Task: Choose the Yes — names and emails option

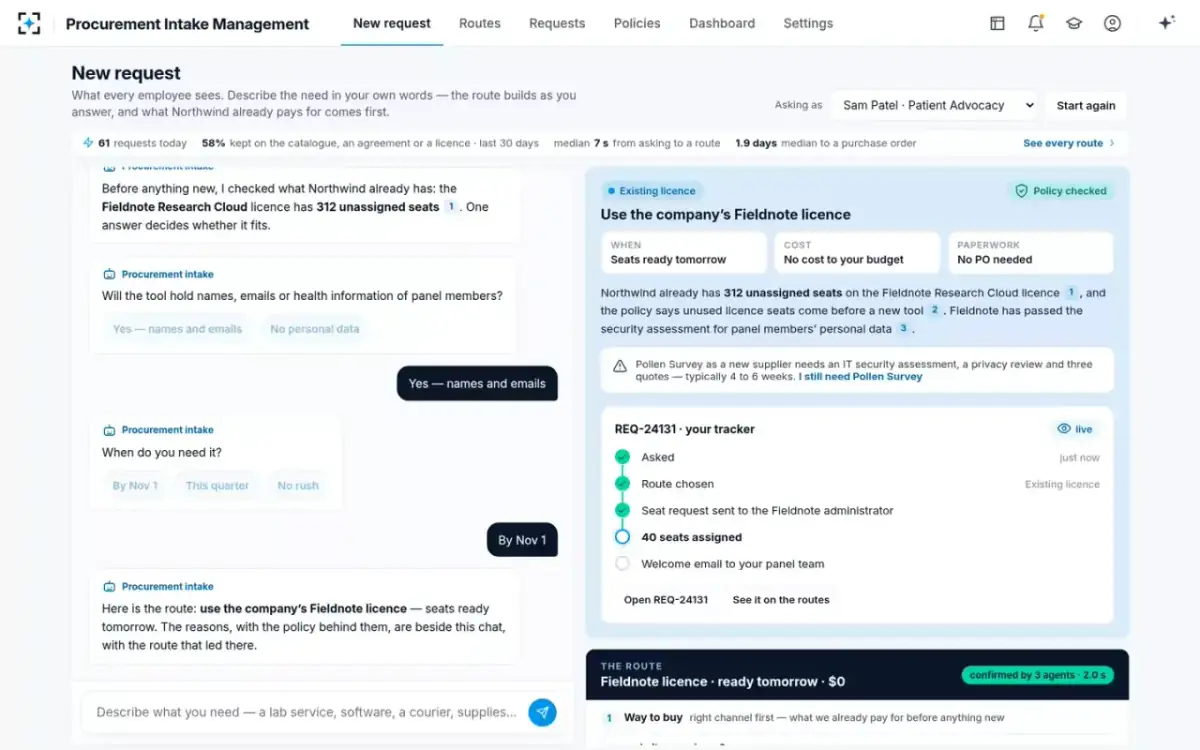Action: tap(177, 329)
